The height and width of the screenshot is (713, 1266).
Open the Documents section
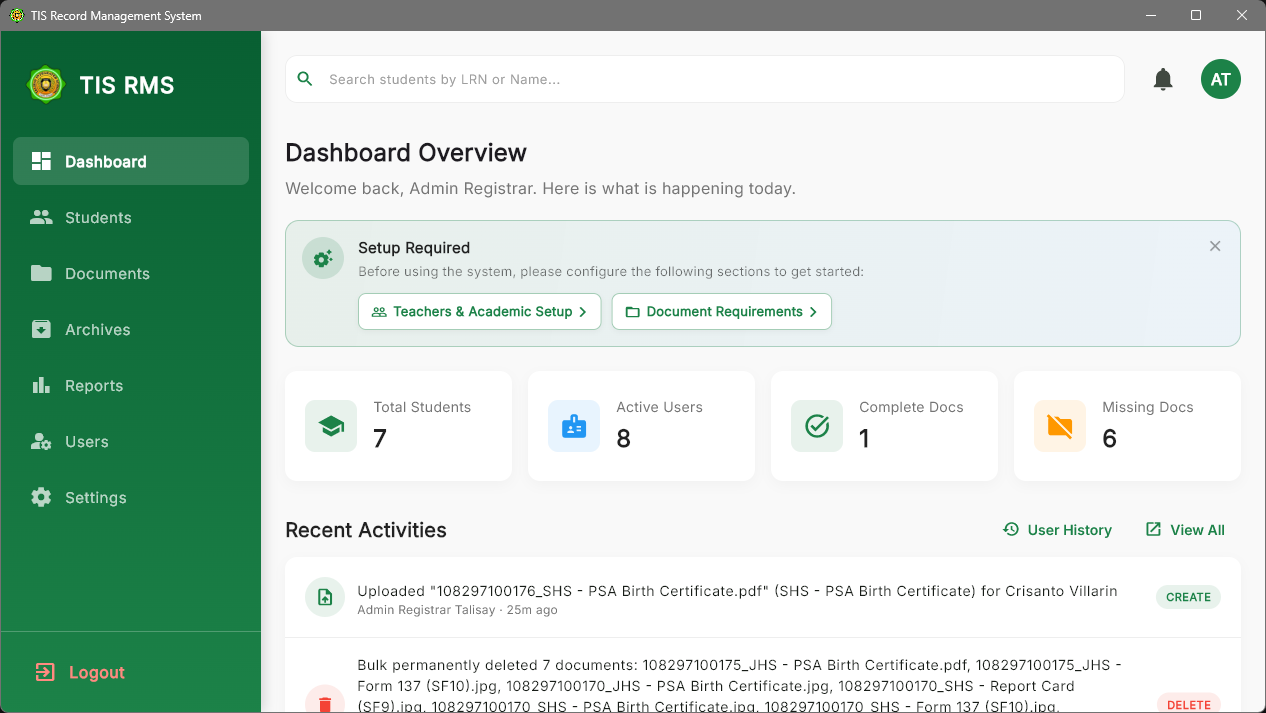[131, 273]
